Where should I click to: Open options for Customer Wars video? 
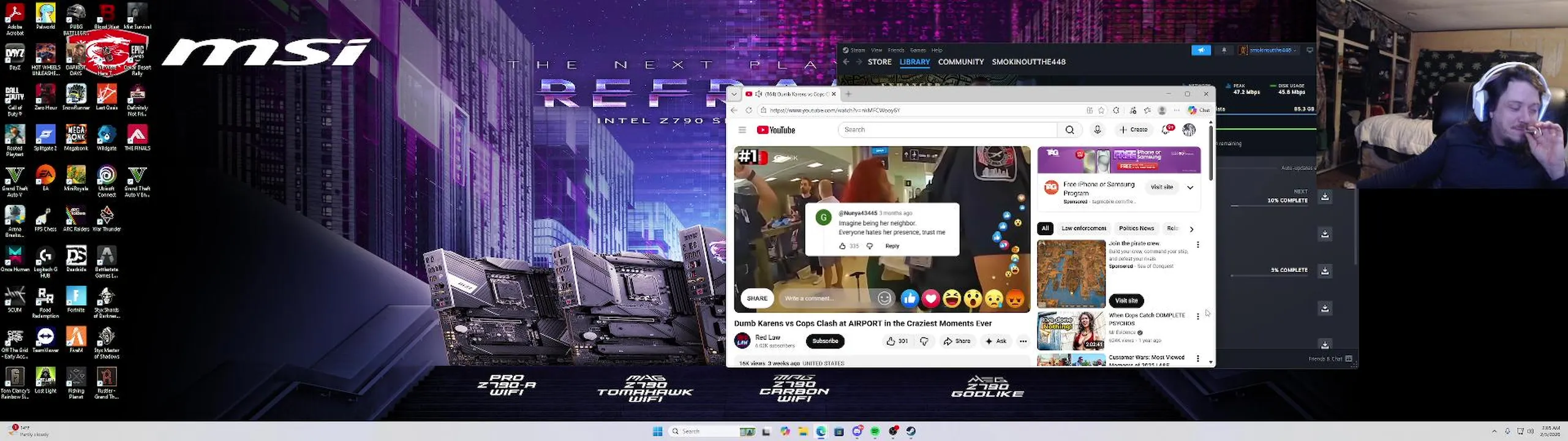tap(1198, 358)
